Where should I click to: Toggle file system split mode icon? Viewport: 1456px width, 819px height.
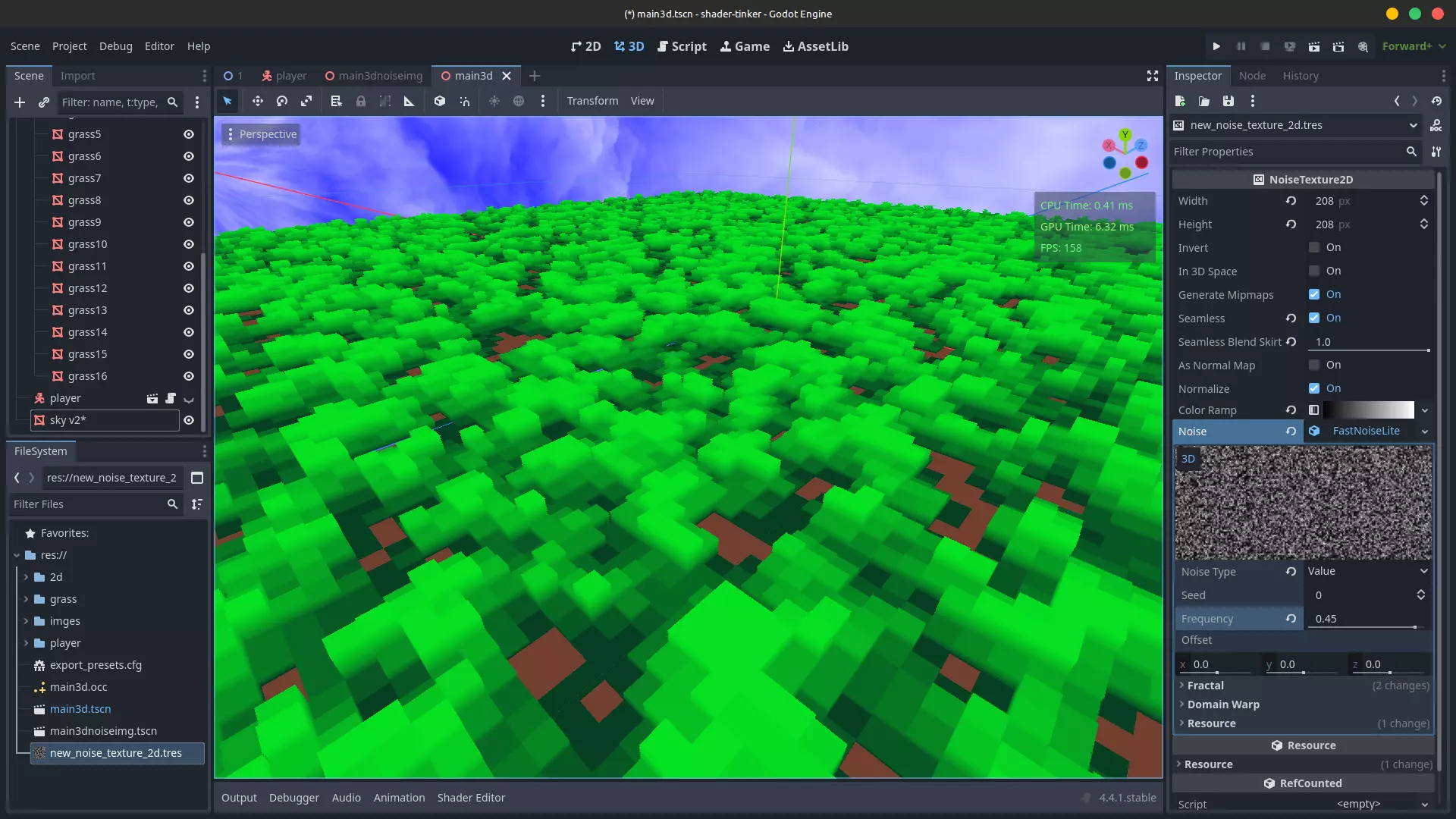pyautogui.click(x=197, y=478)
